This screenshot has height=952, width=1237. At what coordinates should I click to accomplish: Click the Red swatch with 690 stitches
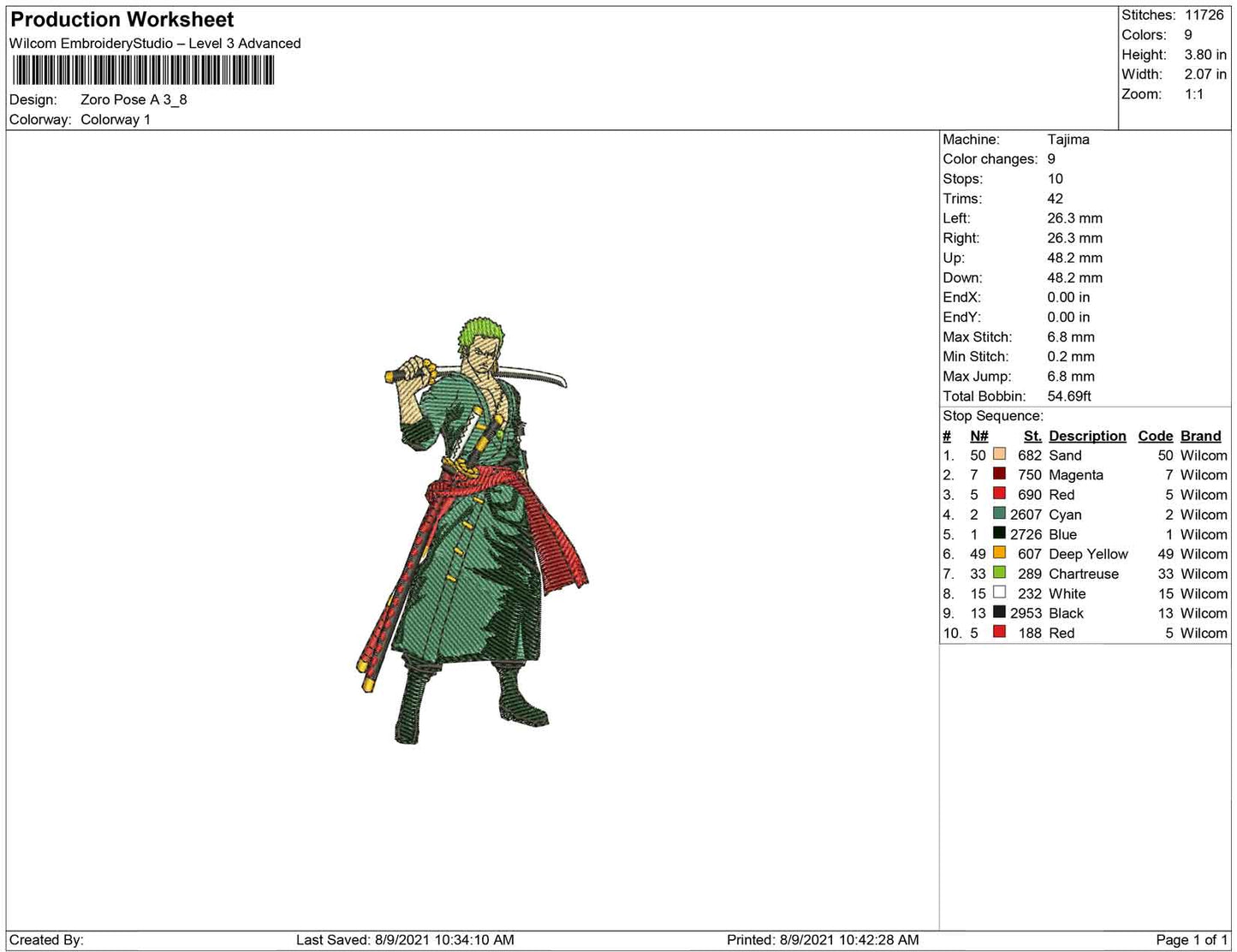[999, 494]
